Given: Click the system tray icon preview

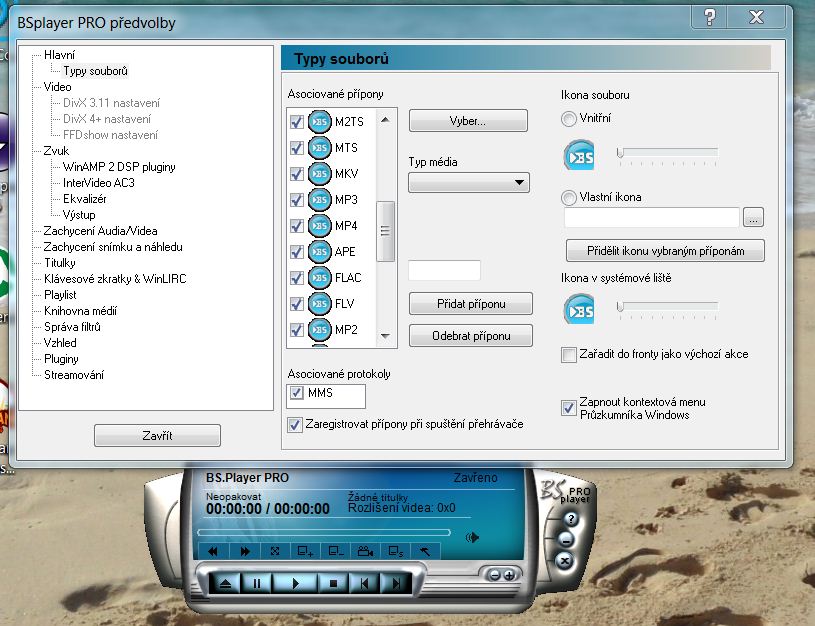Looking at the screenshot, I should click(579, 309).
